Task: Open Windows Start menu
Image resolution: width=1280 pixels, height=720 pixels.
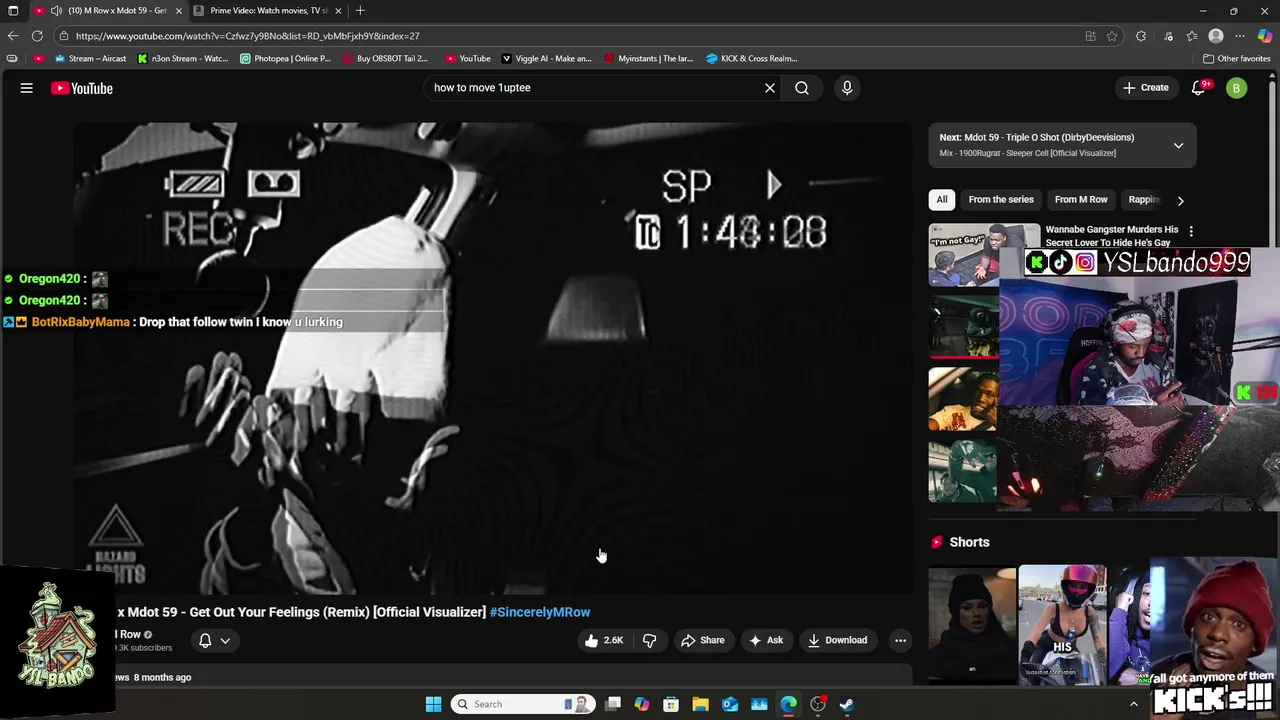Action: 433,704
